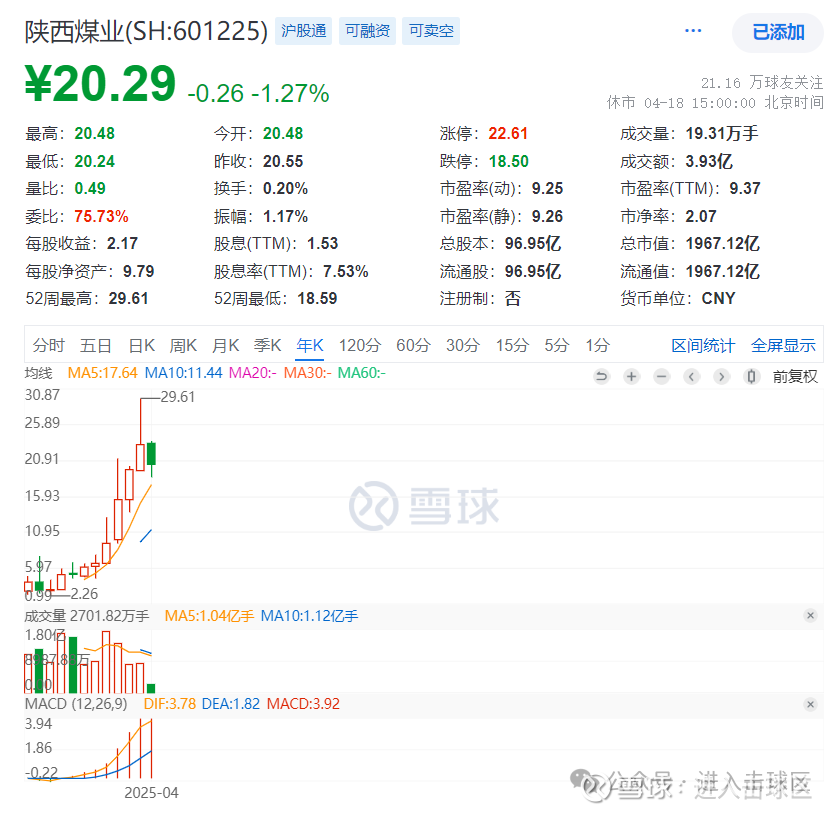837x814 pixels.
Task: Select the 周K chart tab
Action: click(x=183, y=345)
